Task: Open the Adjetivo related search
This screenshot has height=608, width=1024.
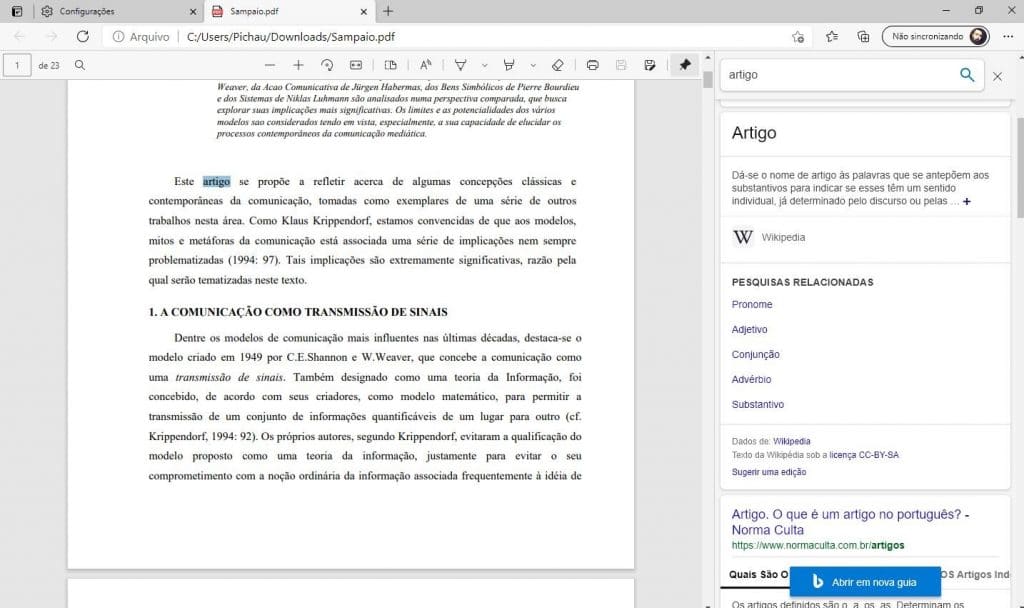Action: [x=750, y=329]
